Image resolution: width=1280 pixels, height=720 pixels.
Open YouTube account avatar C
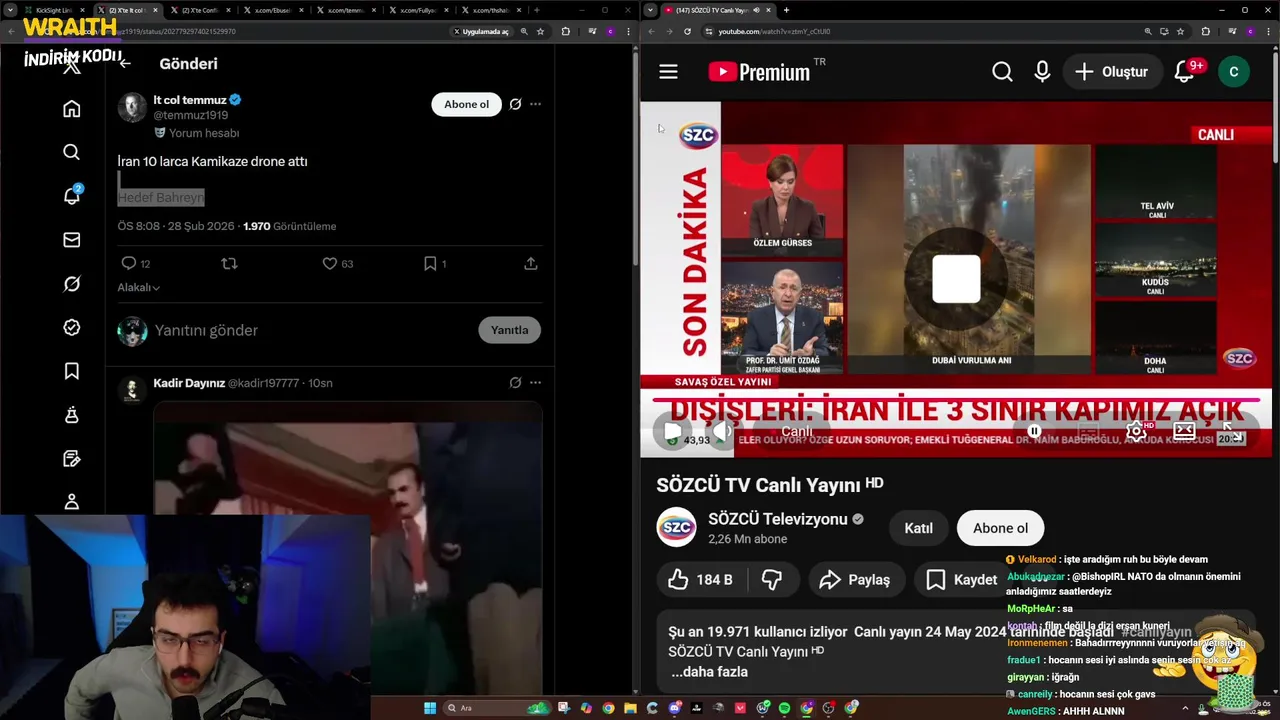click(x=1233, y=72)
